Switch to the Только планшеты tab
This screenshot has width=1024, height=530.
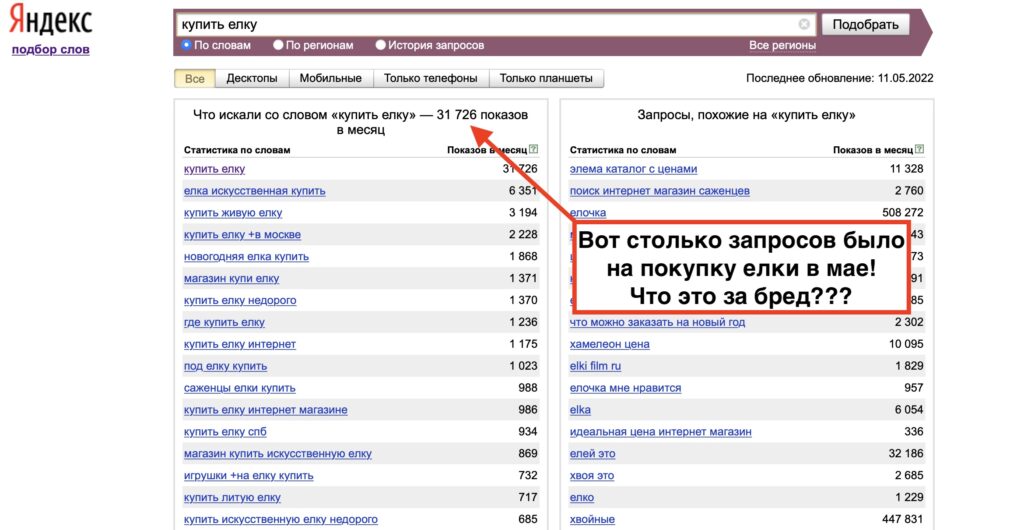coord(546,78)
